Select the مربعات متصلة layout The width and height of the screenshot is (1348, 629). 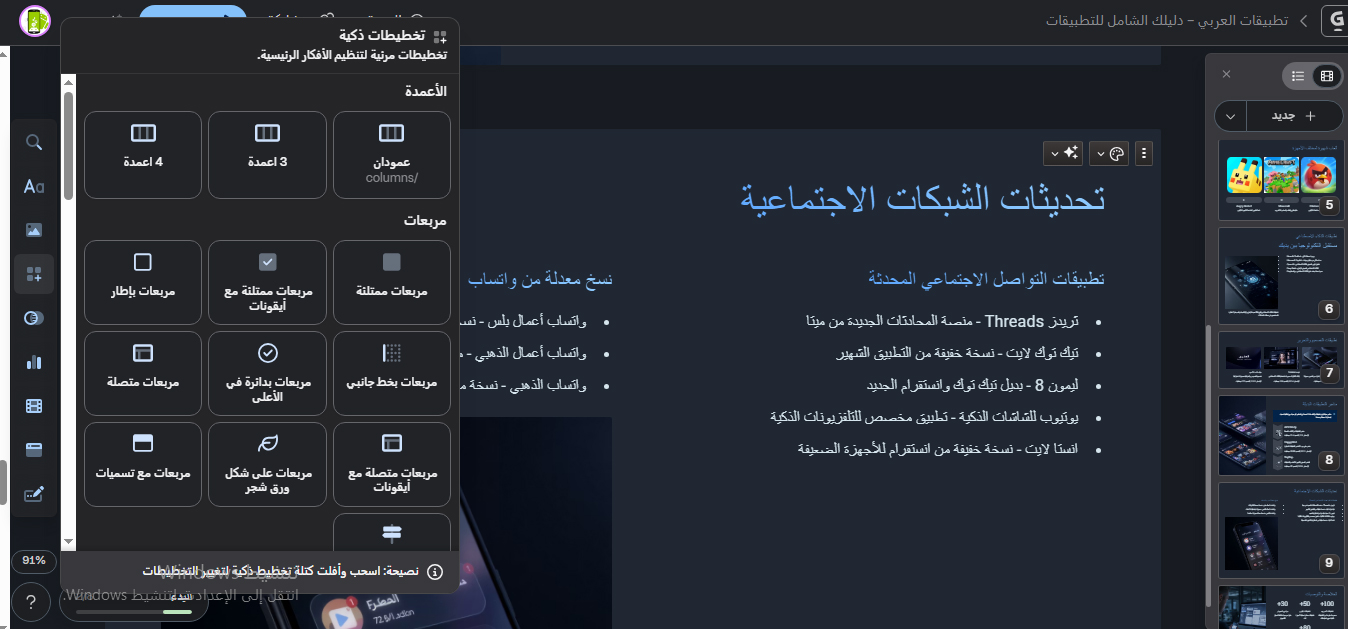click(x=143, y=373)
